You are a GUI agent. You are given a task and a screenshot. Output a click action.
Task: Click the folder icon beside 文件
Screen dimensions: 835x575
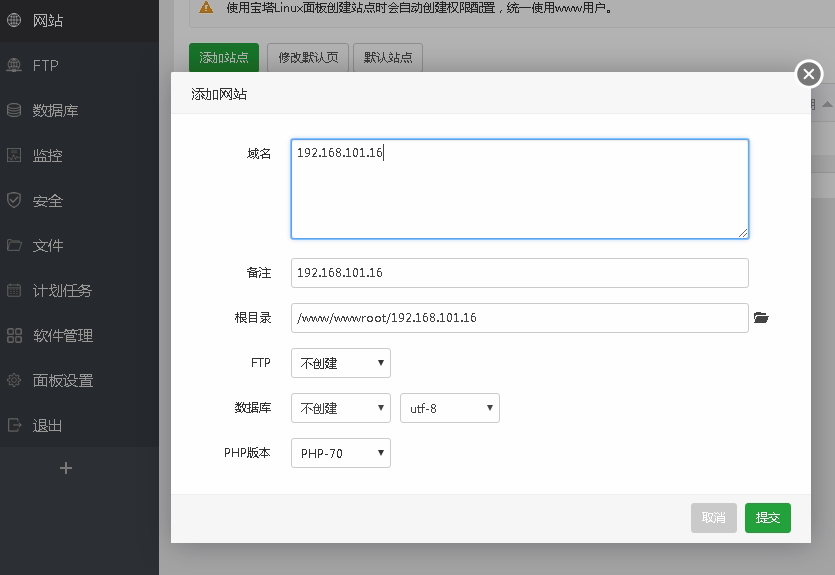pos(14,245)
